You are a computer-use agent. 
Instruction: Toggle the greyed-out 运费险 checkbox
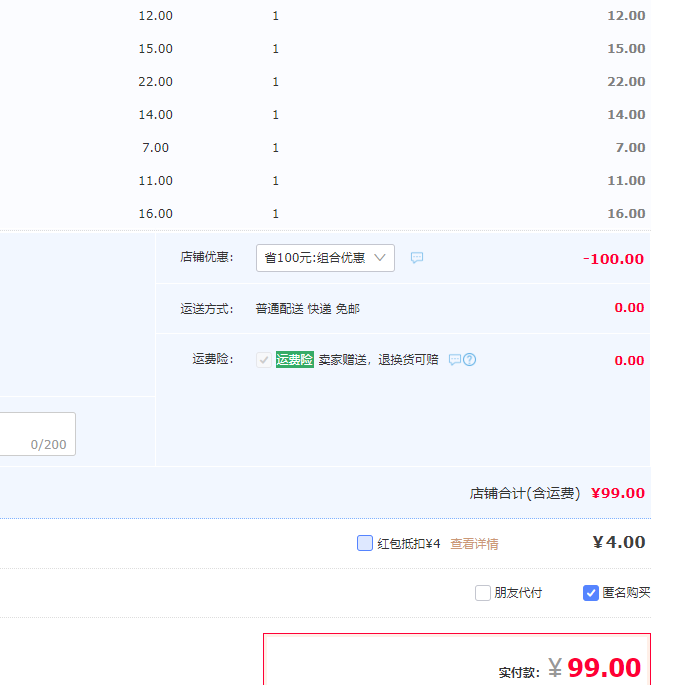[264, 360]
